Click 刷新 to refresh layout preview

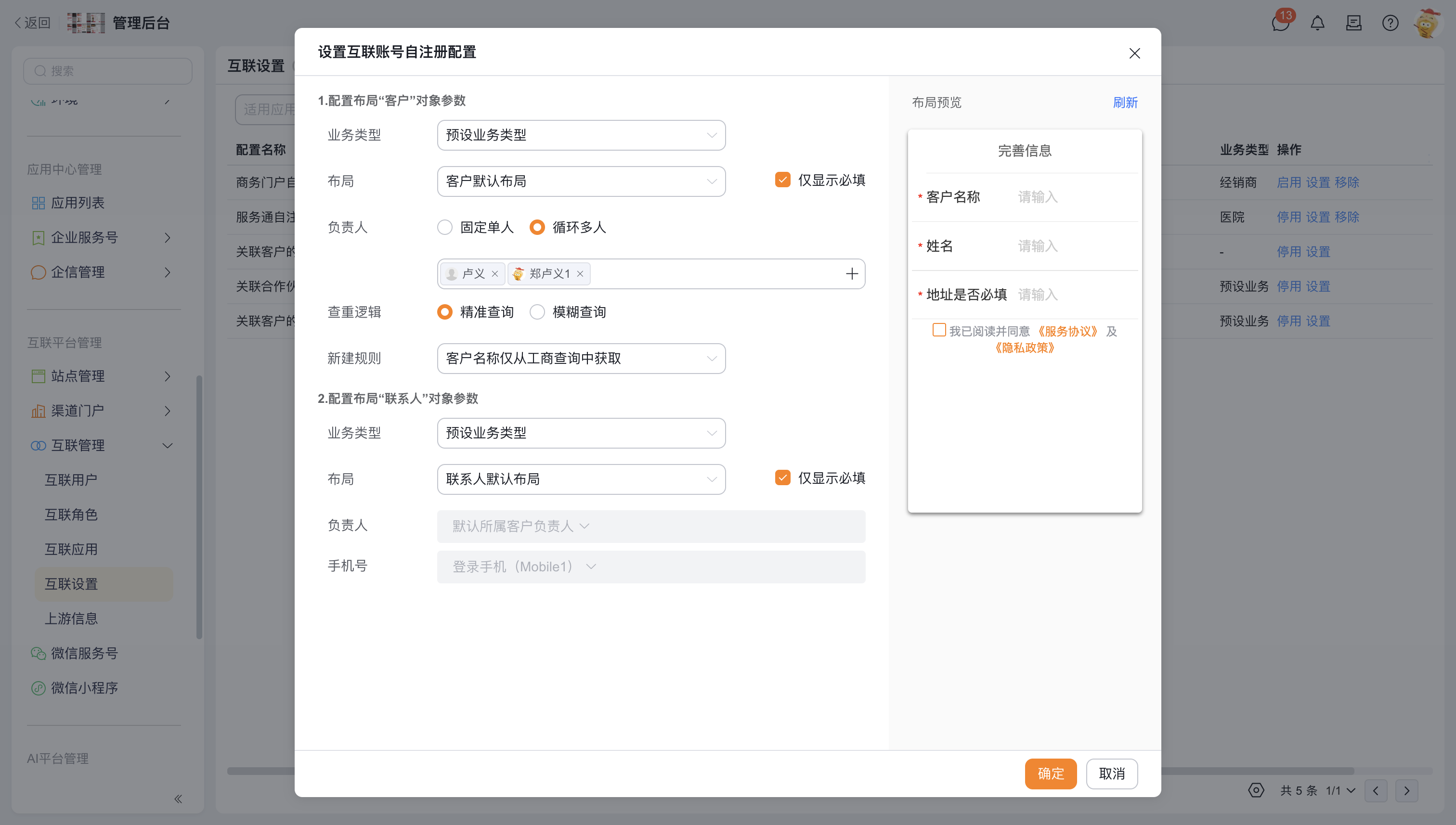pyautogui.click(x=1125, y=103)
